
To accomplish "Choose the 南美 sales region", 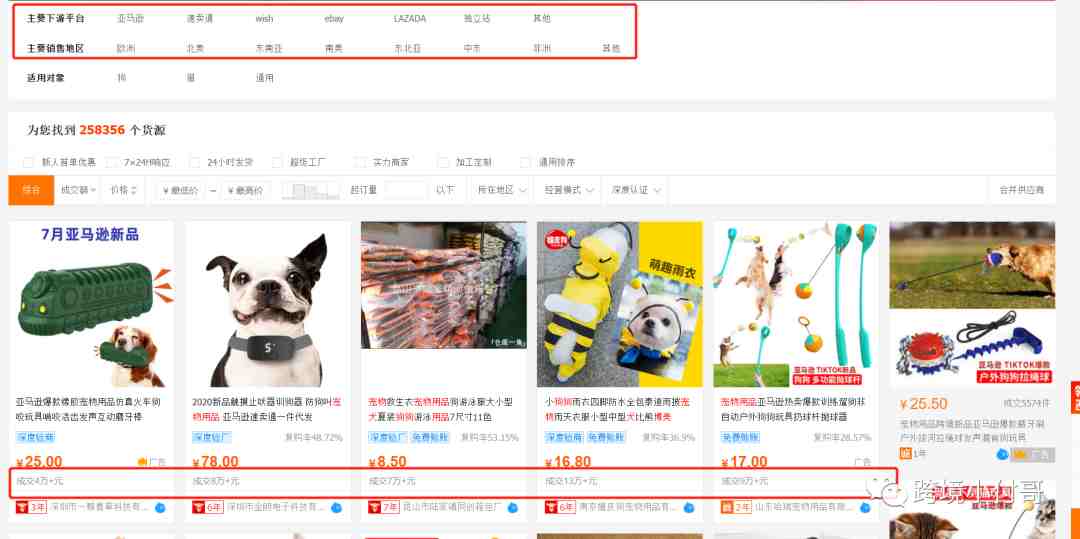I will coord(333,48).
